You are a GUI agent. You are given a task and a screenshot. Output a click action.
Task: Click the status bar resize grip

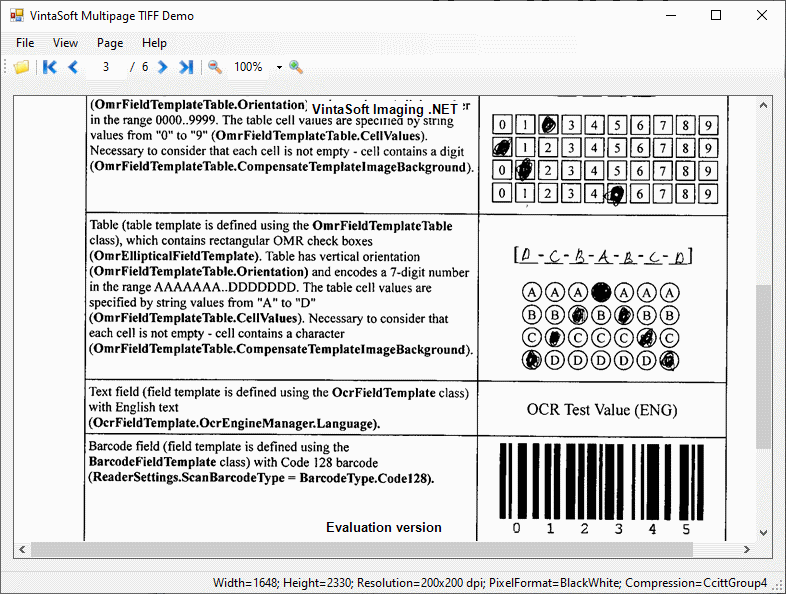point(778,585)
